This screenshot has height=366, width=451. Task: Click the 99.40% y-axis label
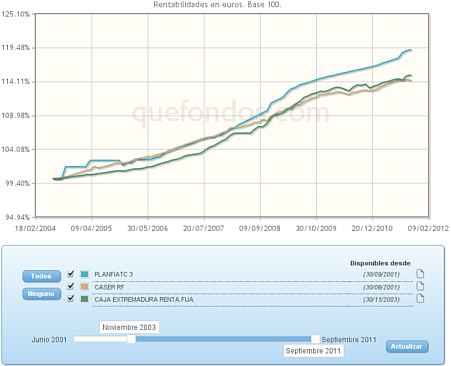(17, 183)
